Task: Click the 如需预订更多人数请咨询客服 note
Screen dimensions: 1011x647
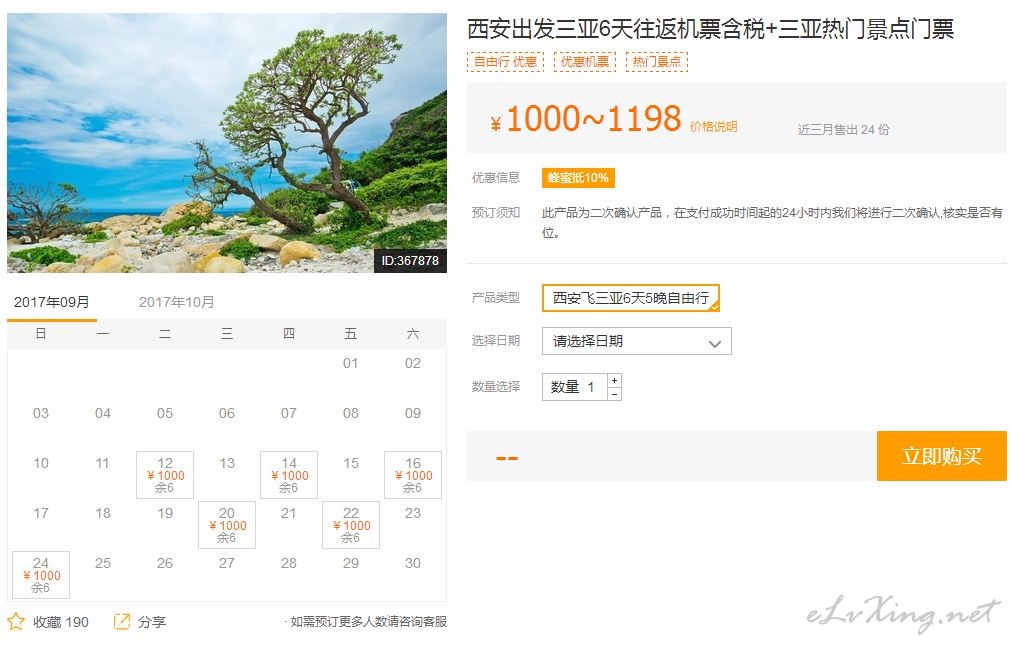Action: (x=368, y=621)
